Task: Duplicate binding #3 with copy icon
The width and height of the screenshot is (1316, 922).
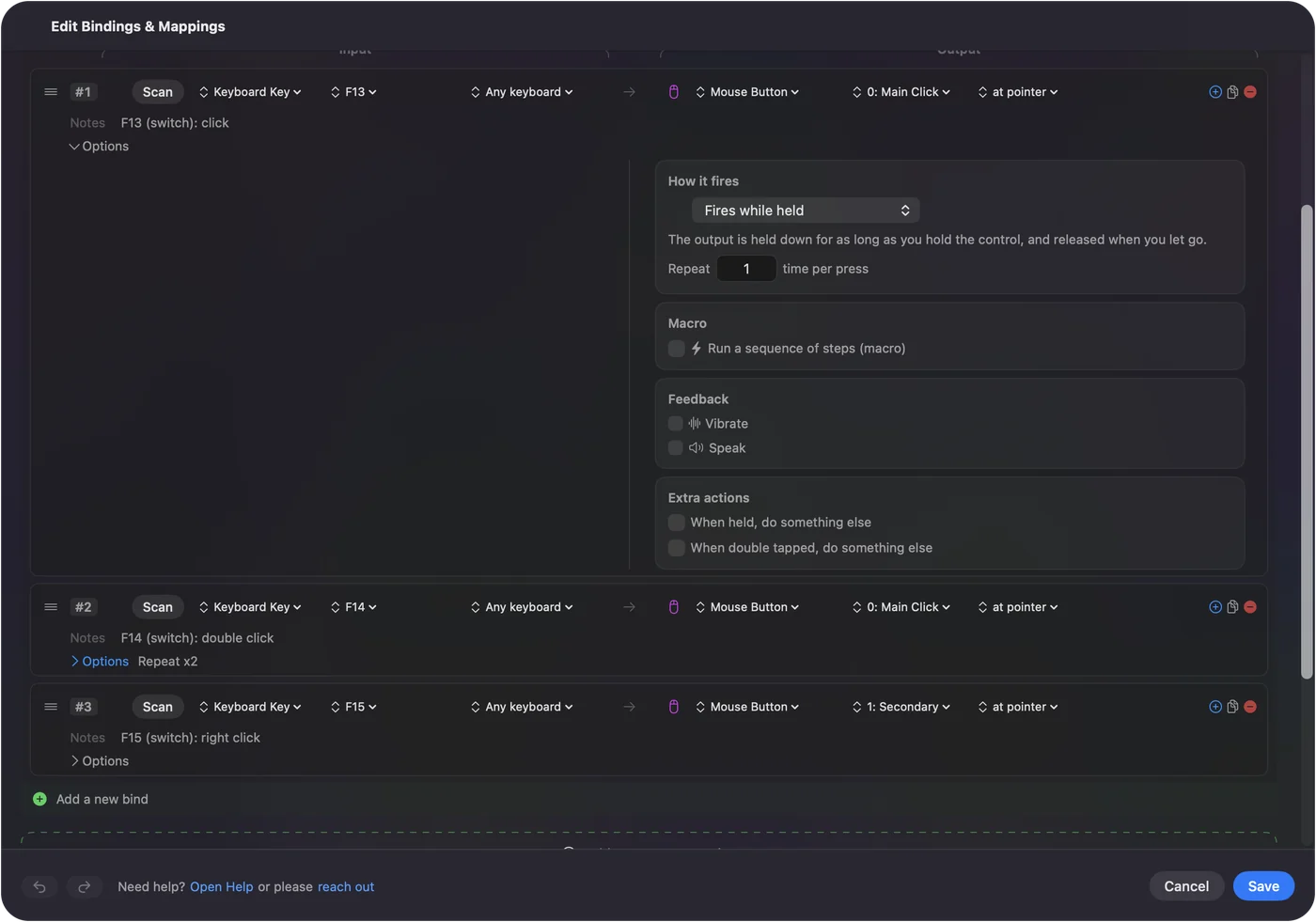Action: tap(1232, 707)
